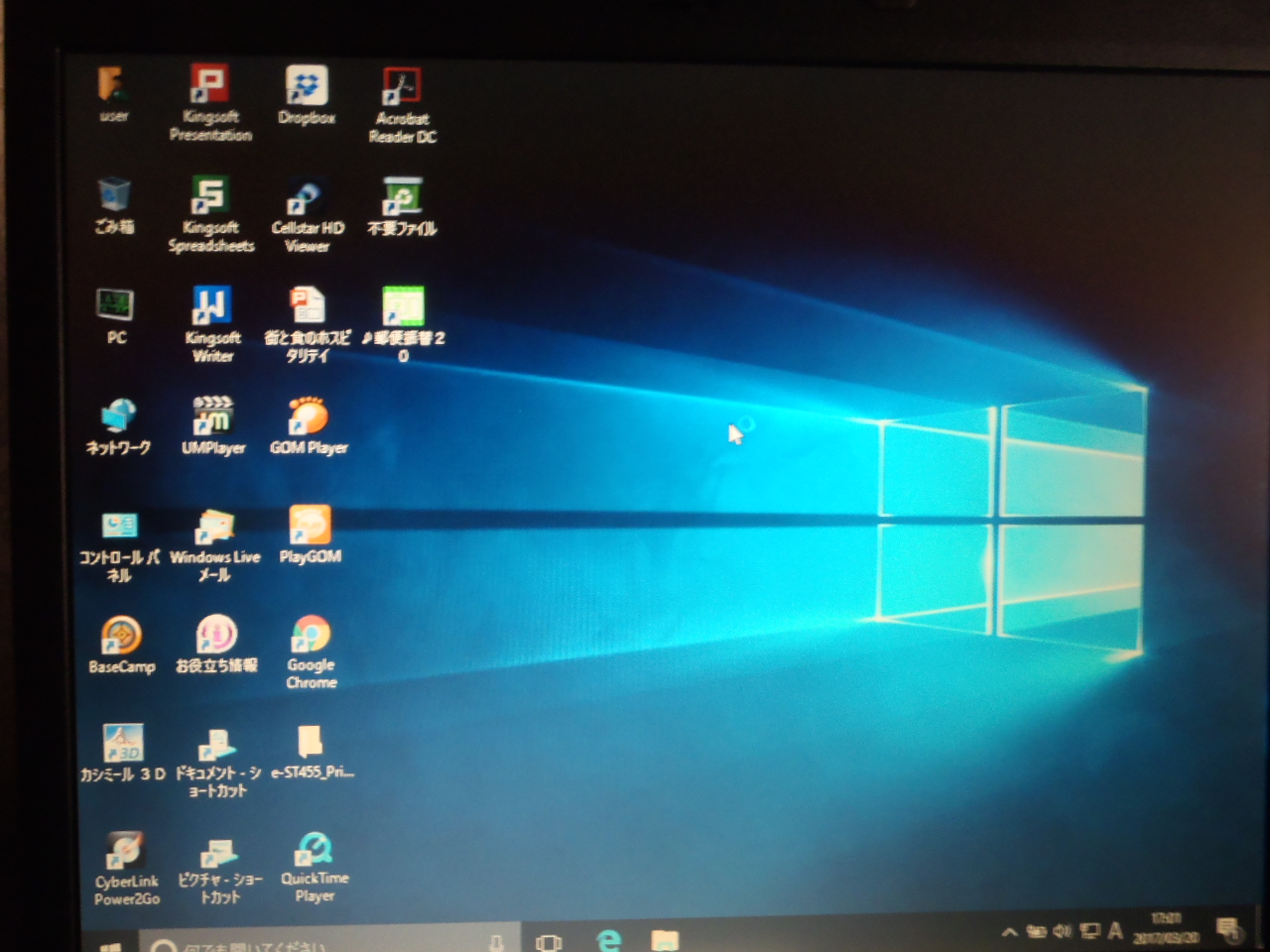1270x952 pixels.
Task: Select the ホスピタリティ presentation file
Action: 307,324
